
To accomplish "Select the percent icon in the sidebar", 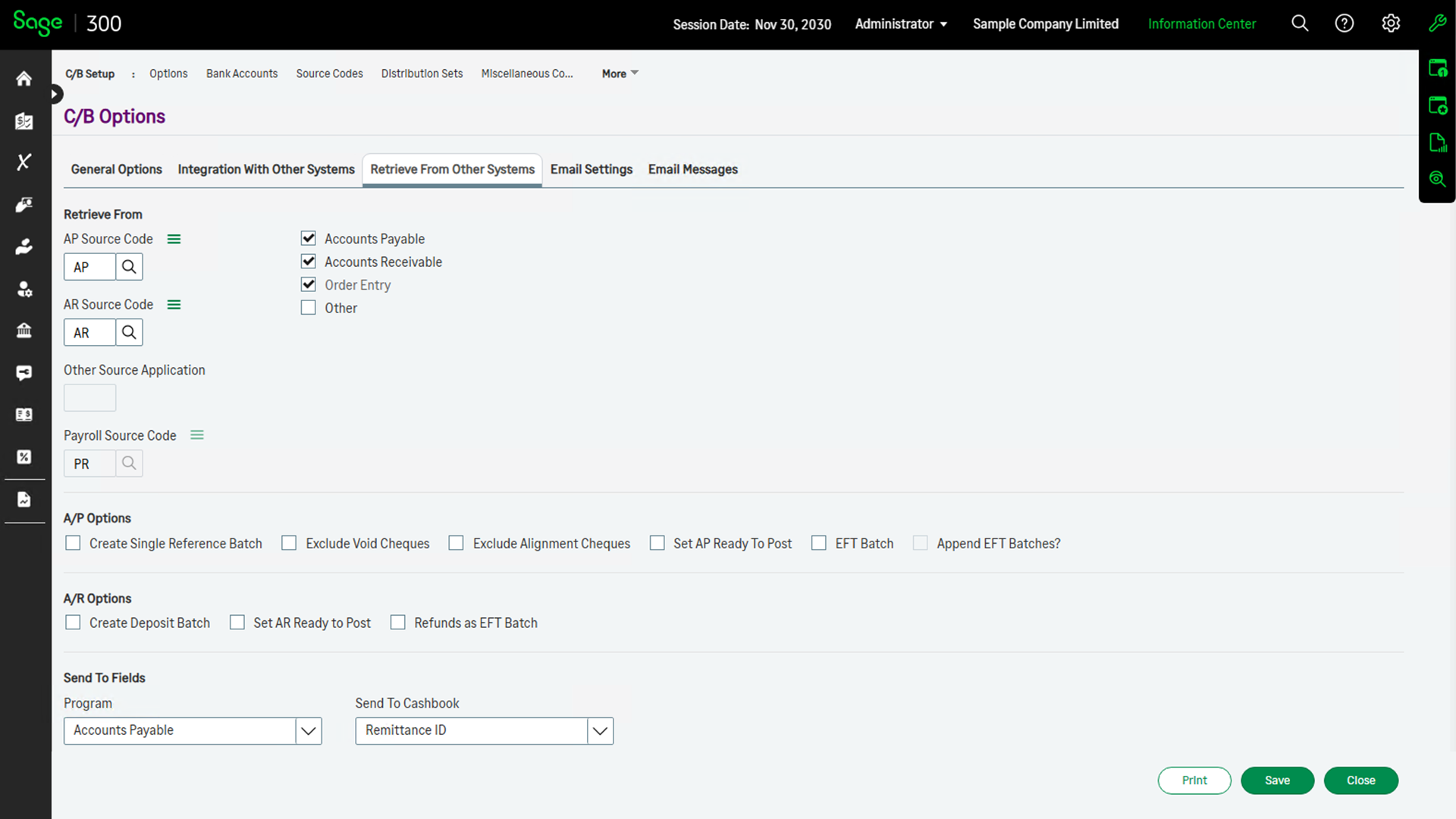I will (24, 457).
